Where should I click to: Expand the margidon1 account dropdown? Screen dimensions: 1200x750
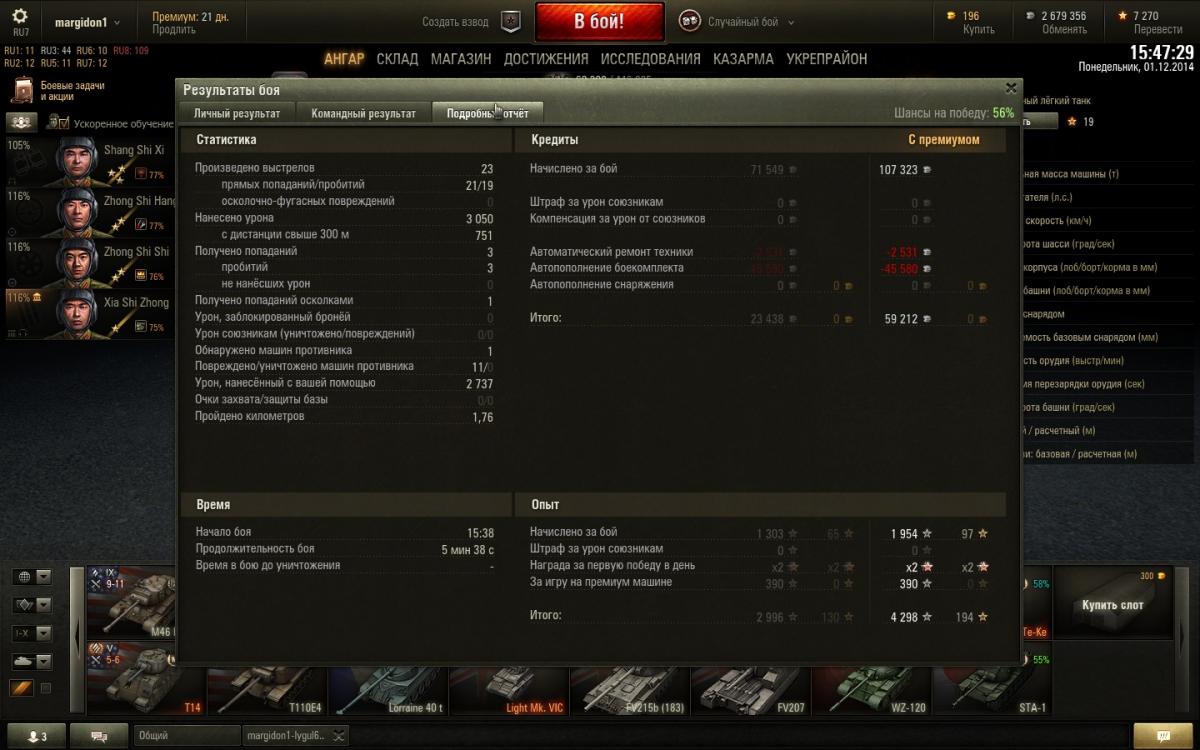tap(87, 22)
